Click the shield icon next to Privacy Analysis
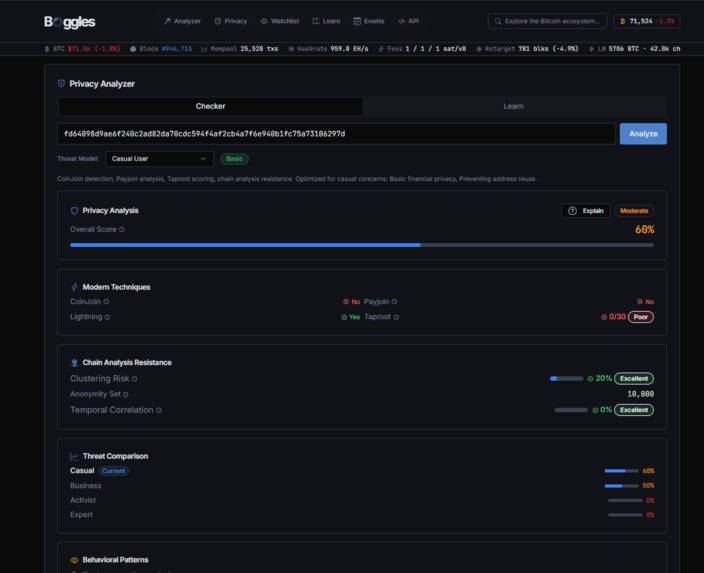This screenshot has height=573, width=704. coord(75,211)
